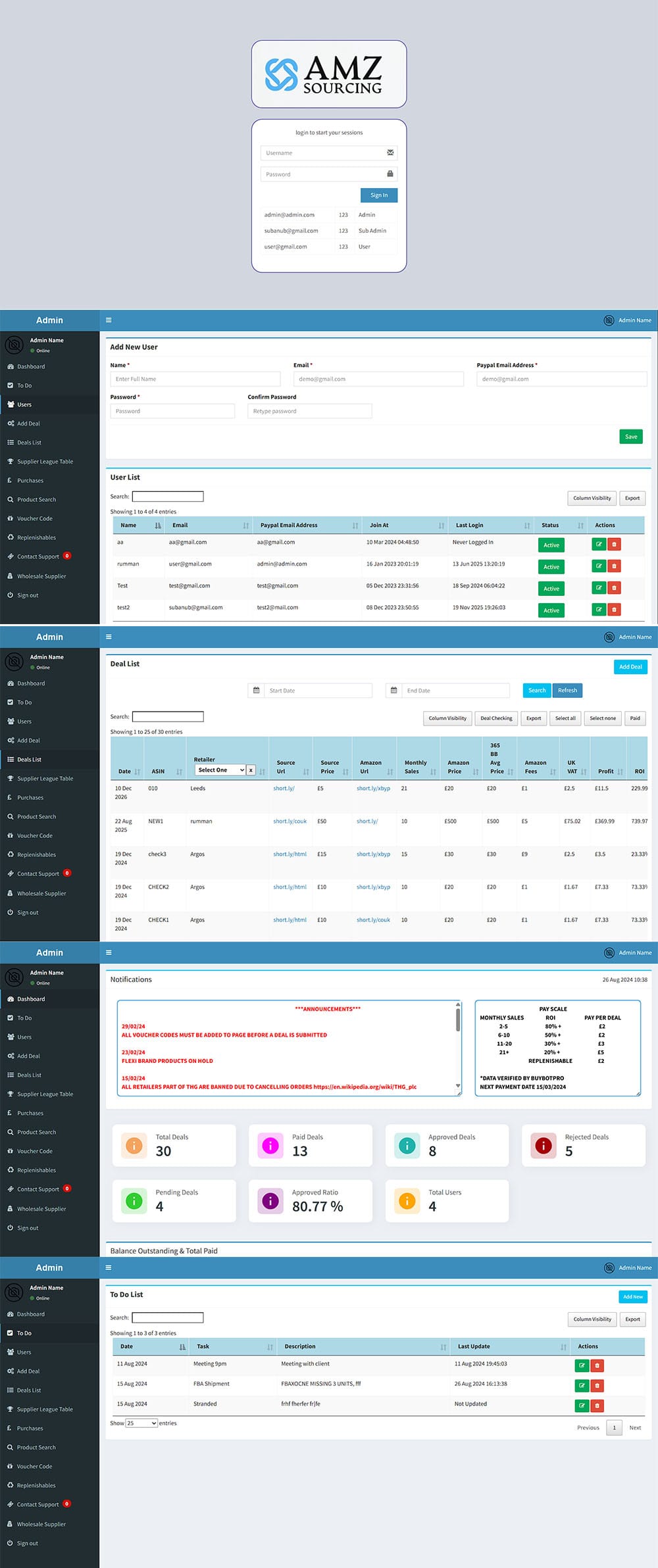Open the Retailer 'Select One' dropdown
Viewport: 658px width, 1568px height.
click(220, 770)
